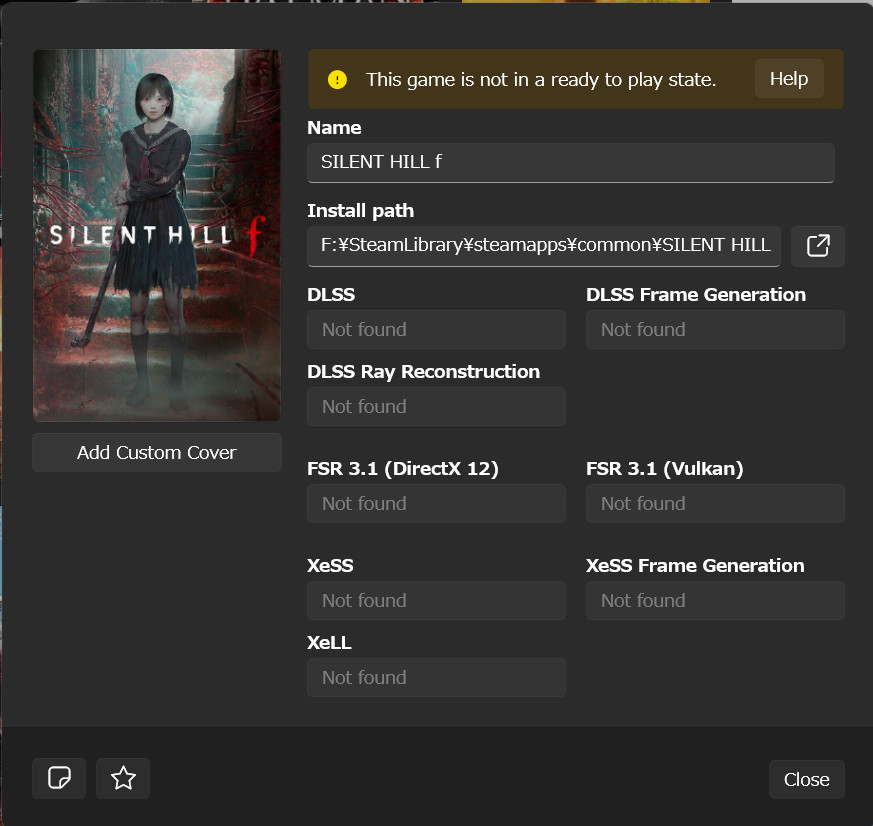Viewport: 873px width, 826px height.
Task: Click the 'This game is not in a ready to play state.' text
Action: coord(541,80)
